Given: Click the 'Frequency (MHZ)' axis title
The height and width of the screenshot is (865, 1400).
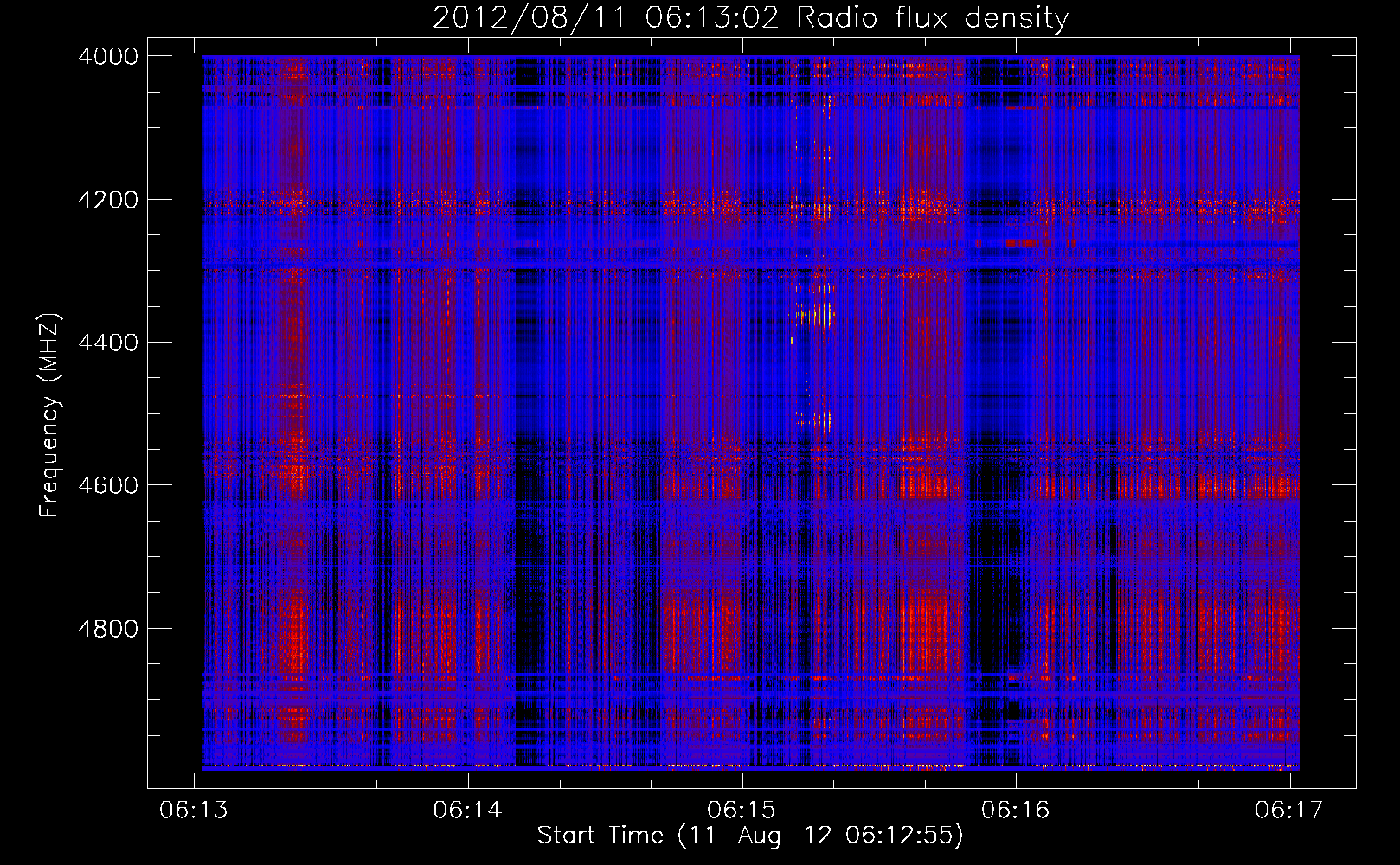Looking at the screenshot, I should pyautogui.click(x=50, y=415).
